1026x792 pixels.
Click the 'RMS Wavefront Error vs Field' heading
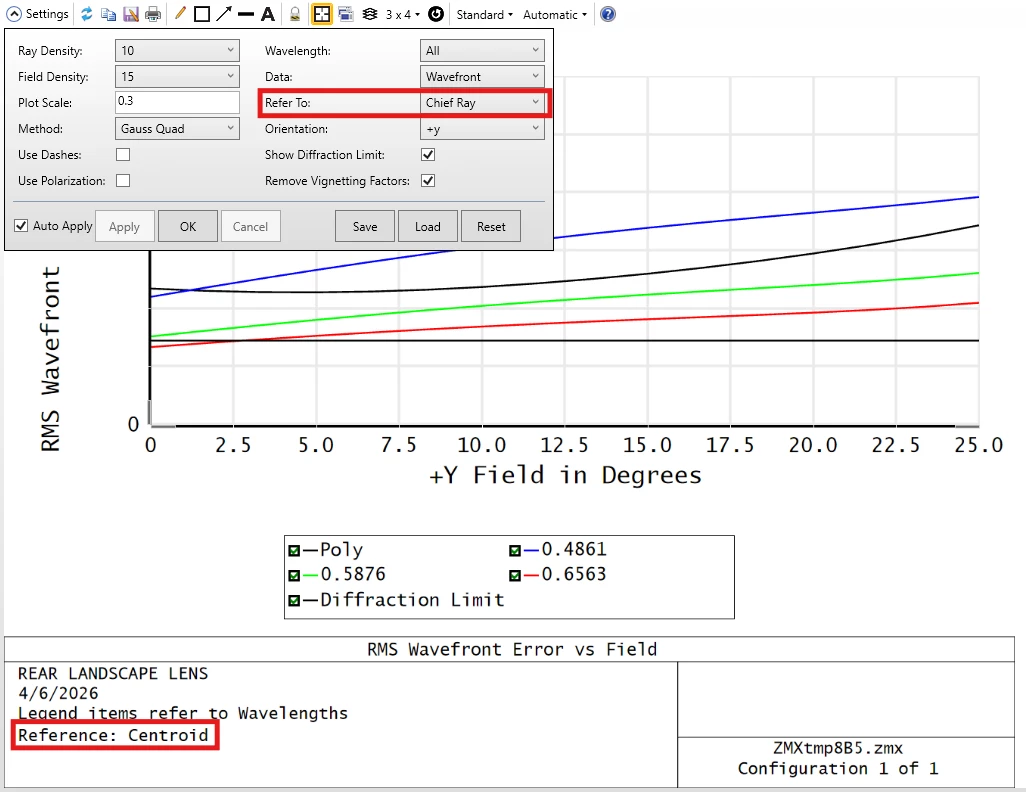(x=512, y=649)
